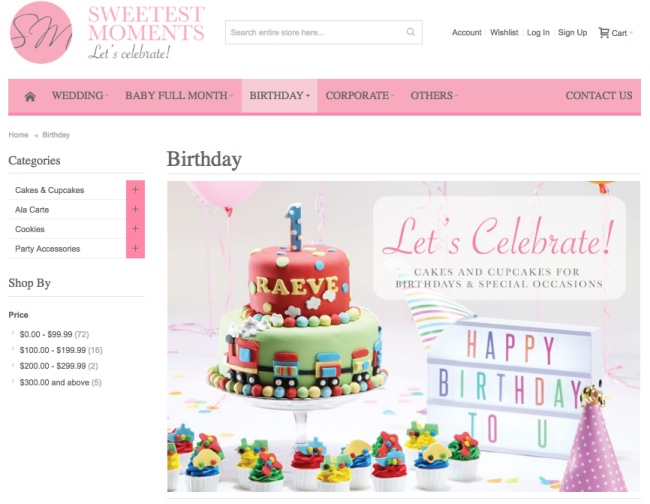Click the birthday cake banner image
Viewport: 650px width, 504px height.
point(403,336)
